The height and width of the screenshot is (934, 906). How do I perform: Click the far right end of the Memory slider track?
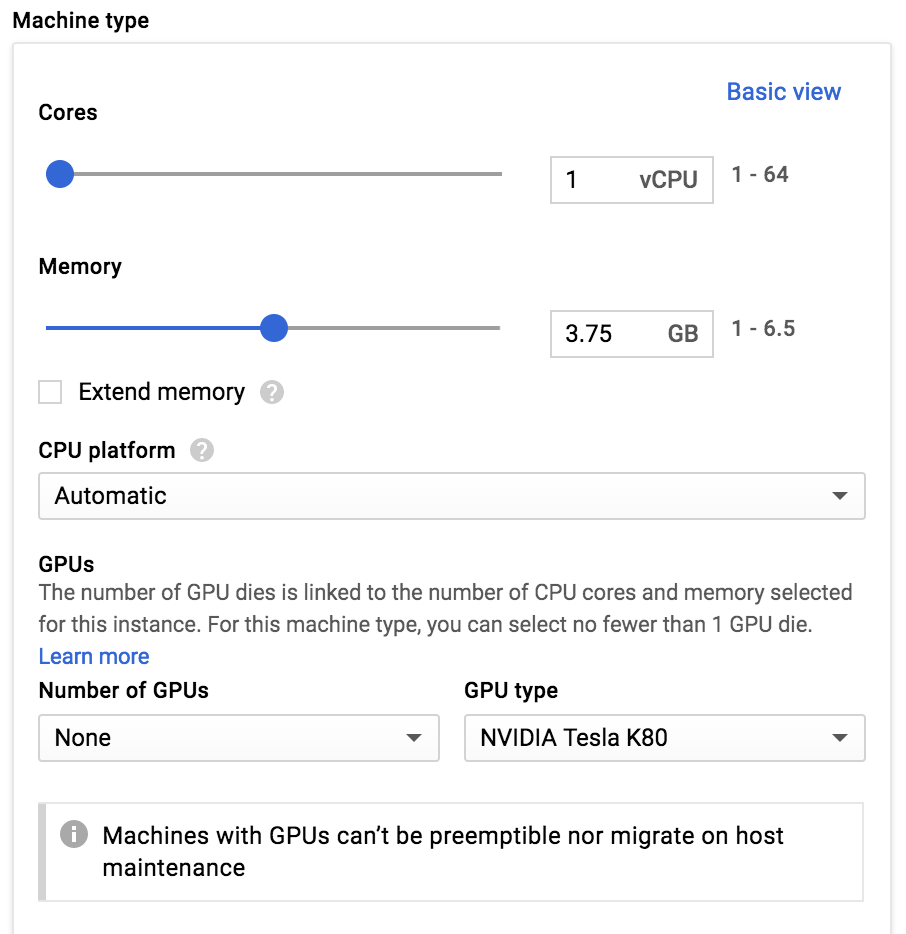(x=496, y=328)
